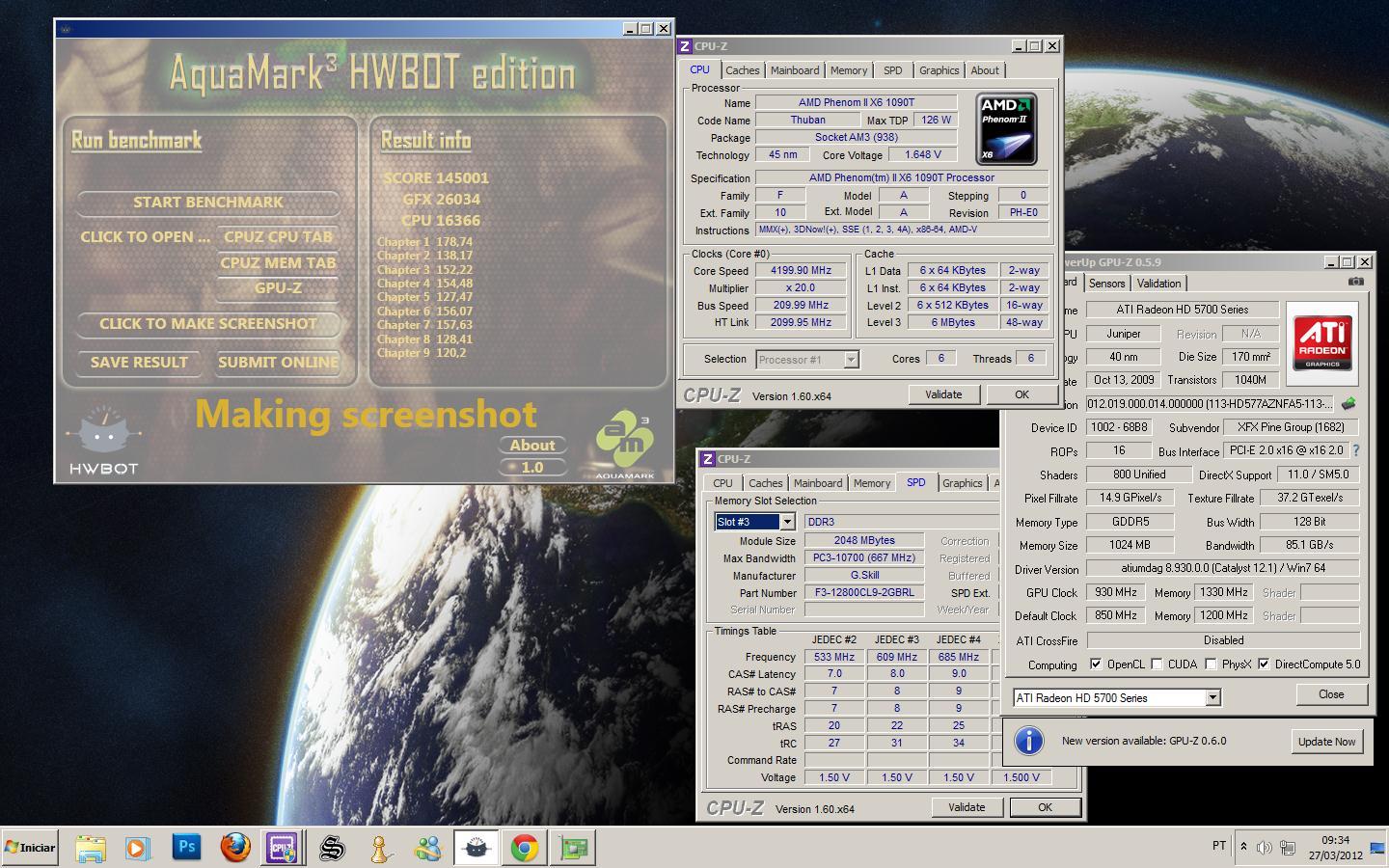
Task: Switch to Caches tab in top CPU-Z window
Action: 742,70
